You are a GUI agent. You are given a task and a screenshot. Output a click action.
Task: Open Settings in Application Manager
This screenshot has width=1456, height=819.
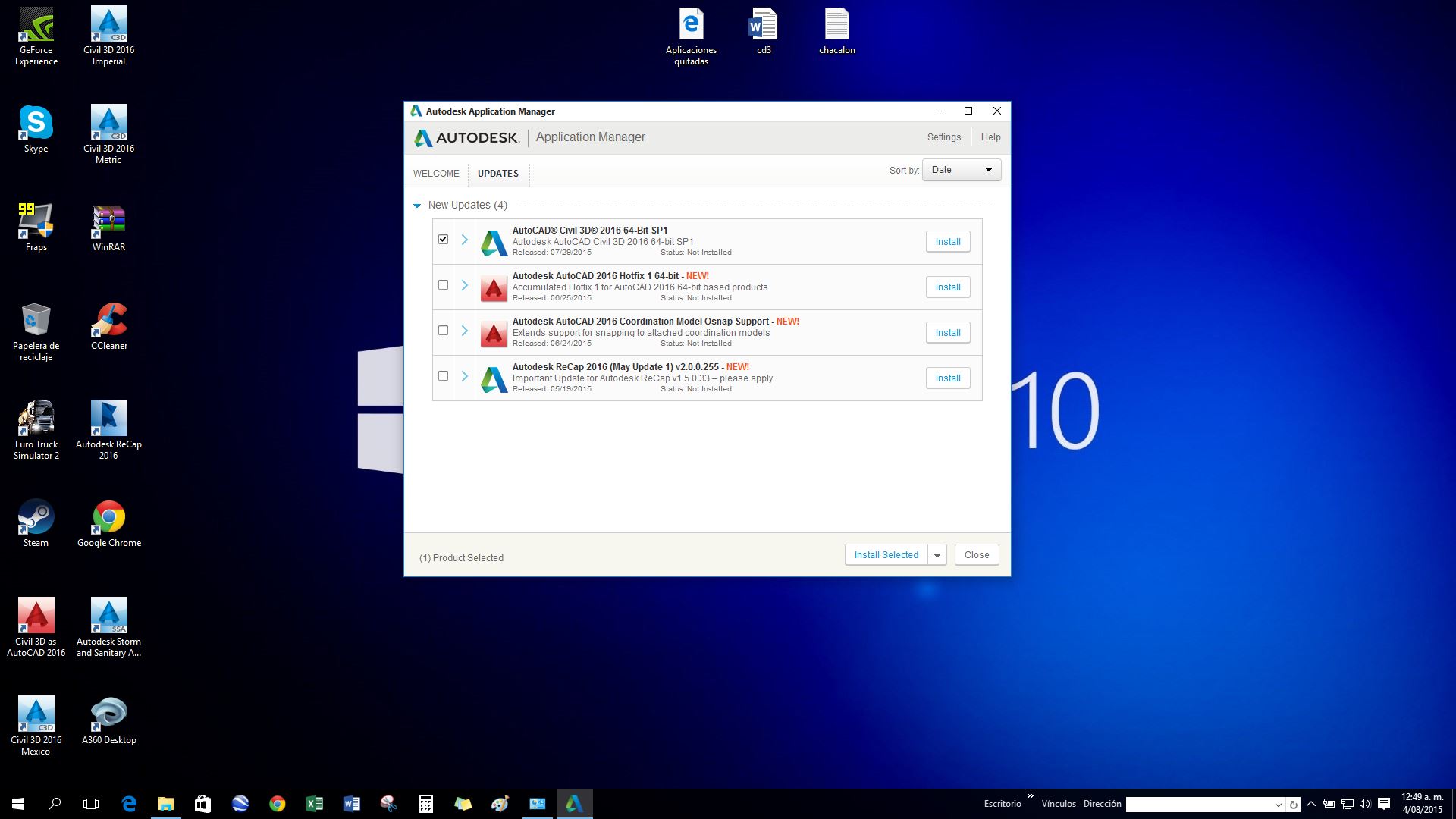tap(944, 137)
